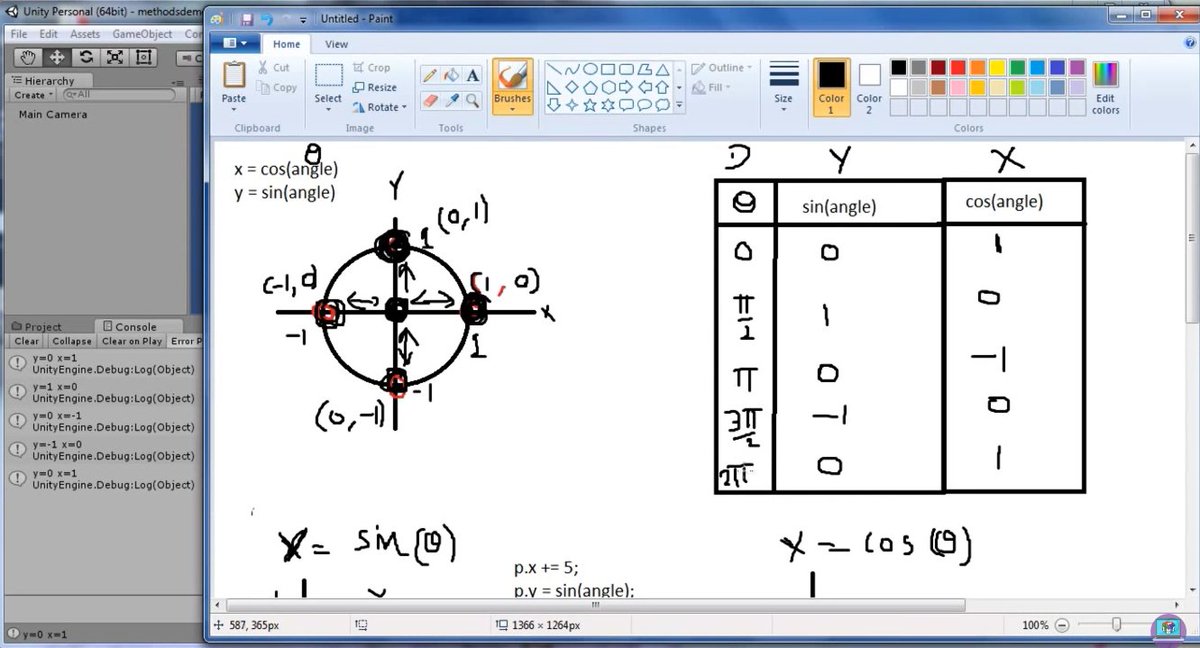Pick the yellow color swatch
The width and height of the screenshot is (1200, 648).
(998, 68)
